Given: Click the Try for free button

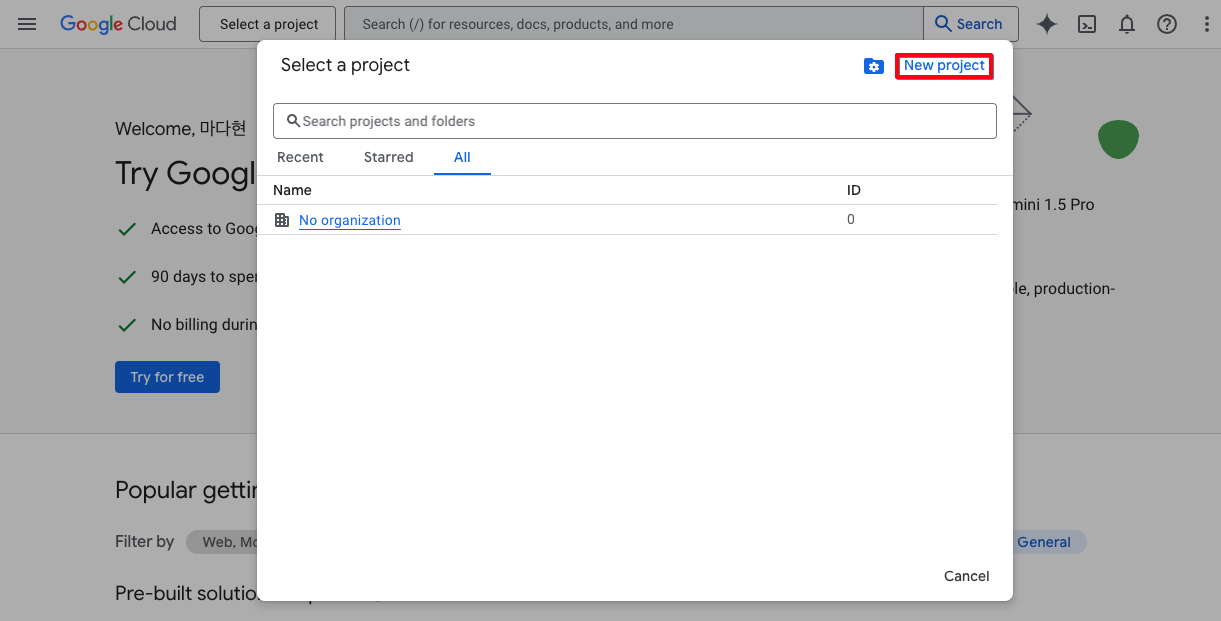Looking at the screenshot, I should pos(167,377).
